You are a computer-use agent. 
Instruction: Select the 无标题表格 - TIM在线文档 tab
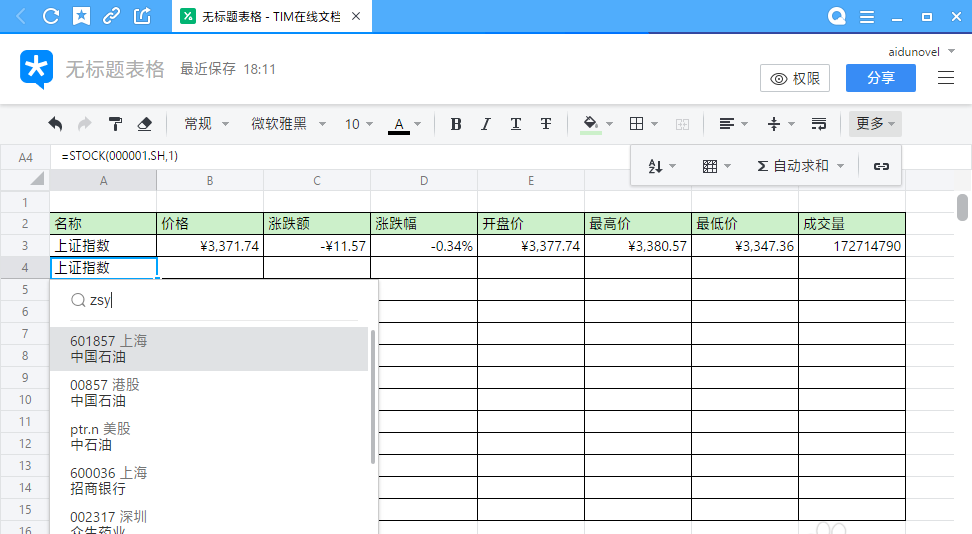click(x=272, y=17)
